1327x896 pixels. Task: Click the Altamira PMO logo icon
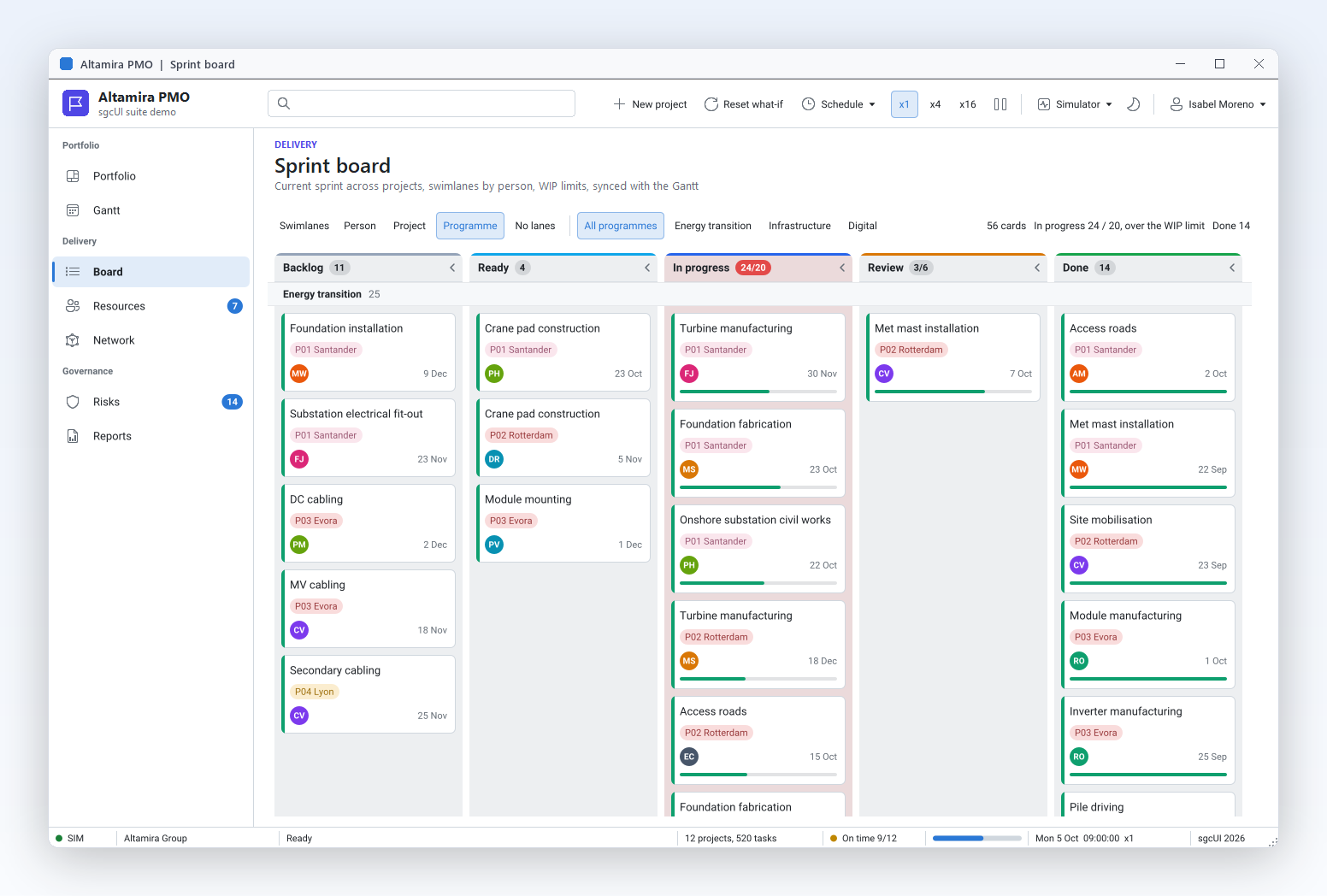75,103
